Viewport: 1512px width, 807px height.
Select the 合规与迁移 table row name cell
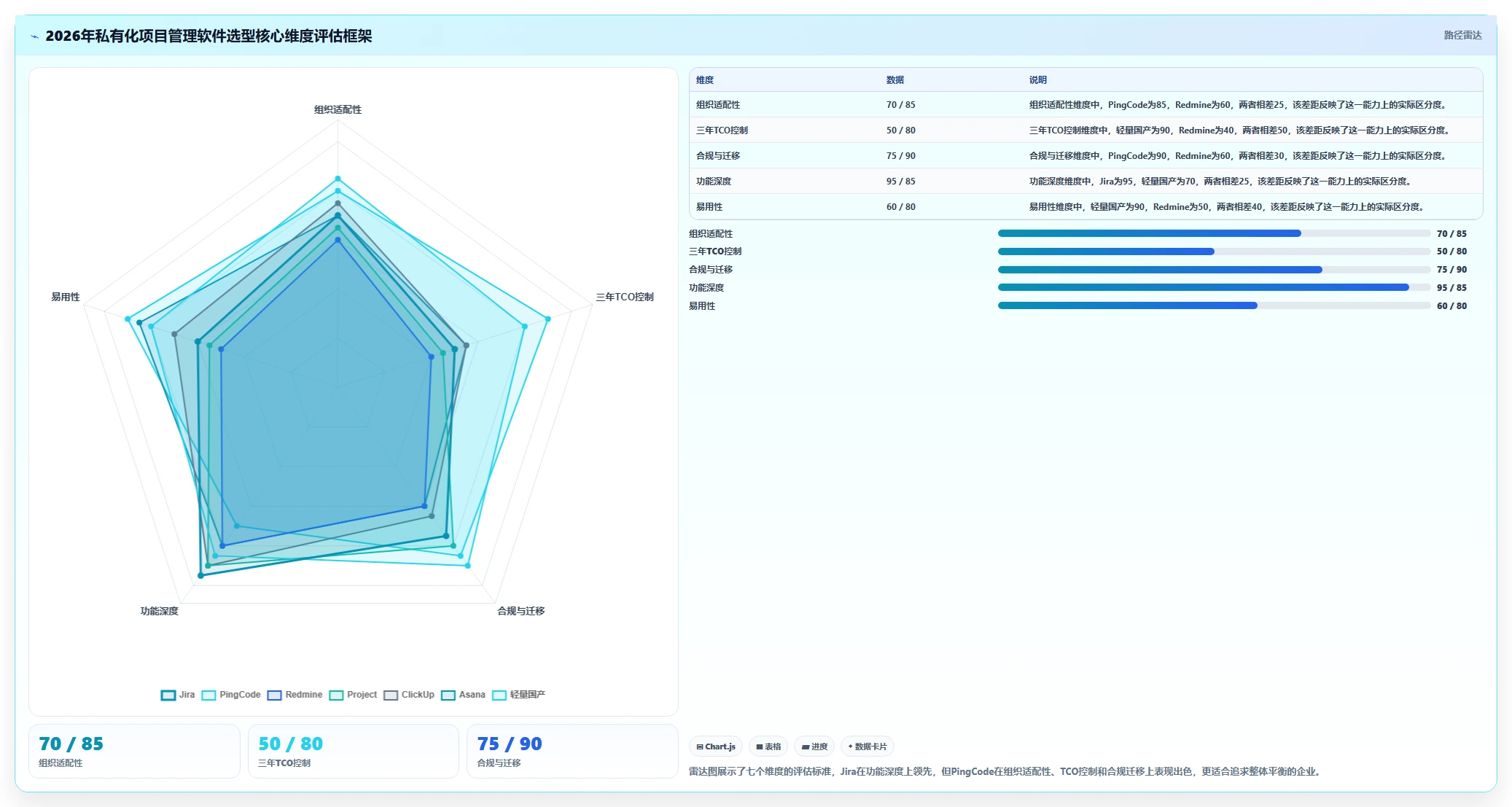[718, 156]
